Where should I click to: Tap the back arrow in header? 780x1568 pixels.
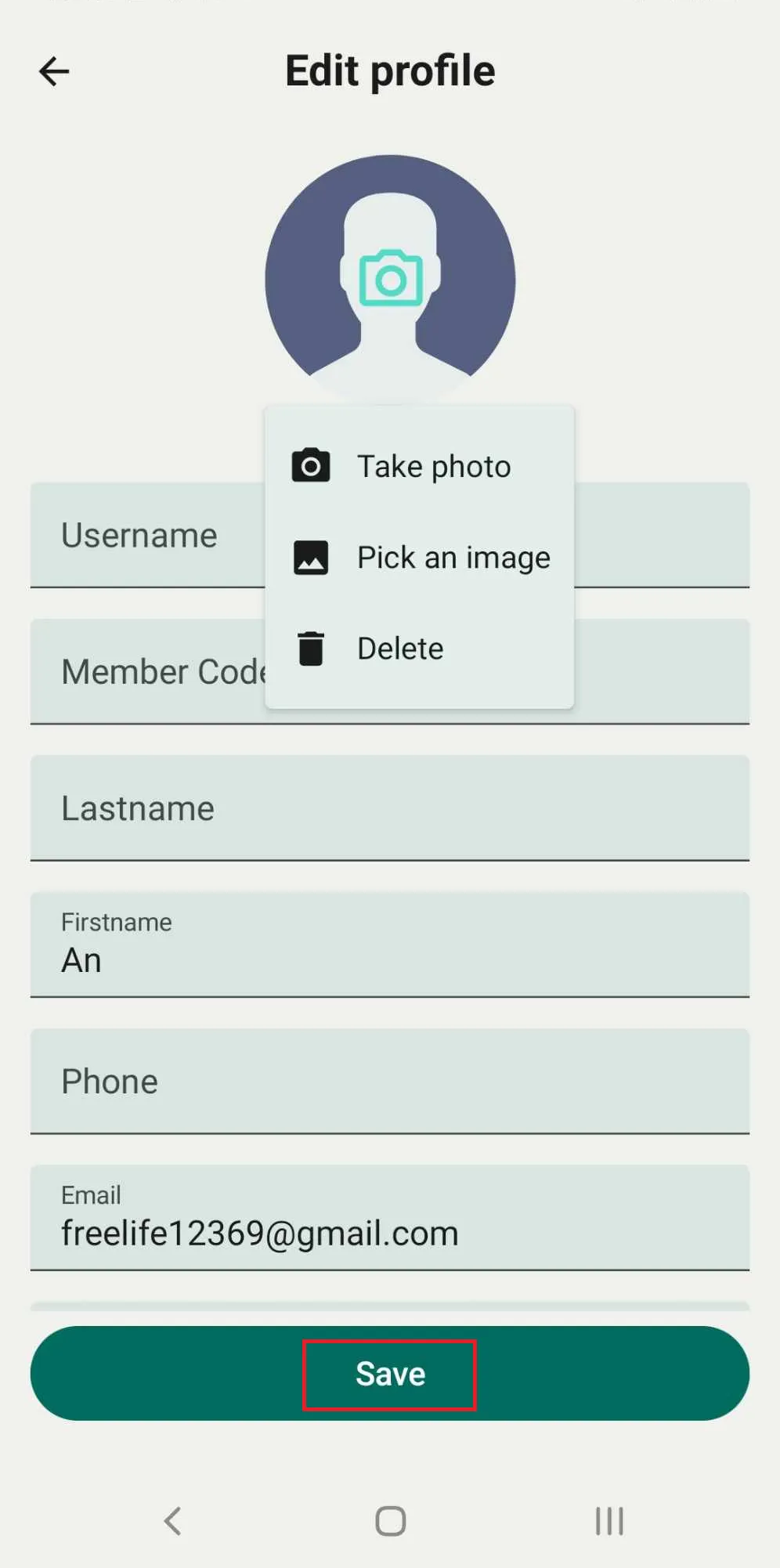click(54, 71)
